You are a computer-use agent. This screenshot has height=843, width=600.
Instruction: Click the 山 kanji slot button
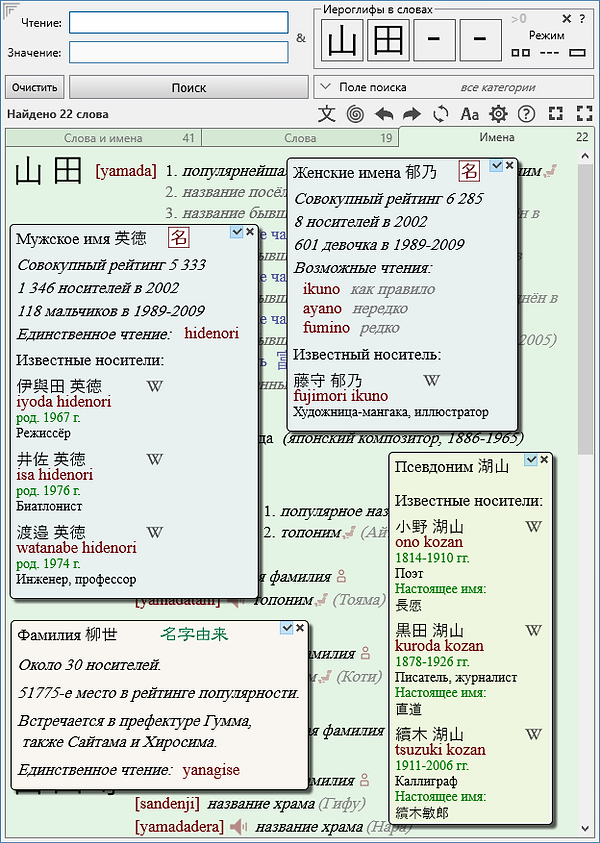coord(342,39)
